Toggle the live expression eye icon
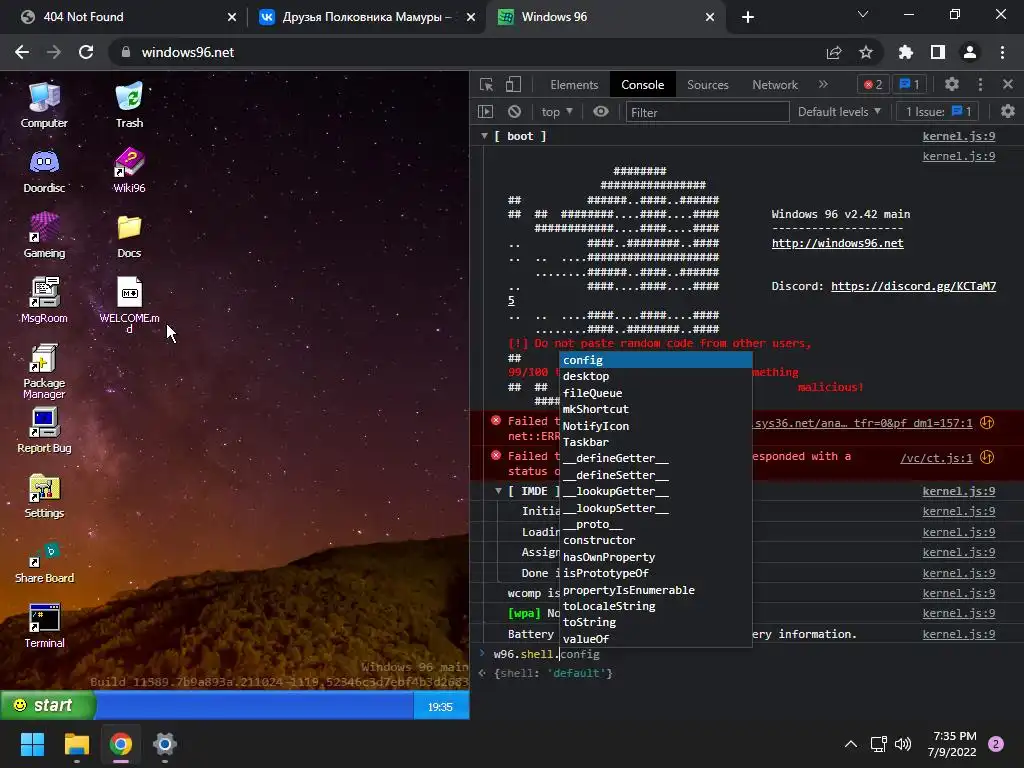The image size is (1024, 768). click(x=601, y=112)
